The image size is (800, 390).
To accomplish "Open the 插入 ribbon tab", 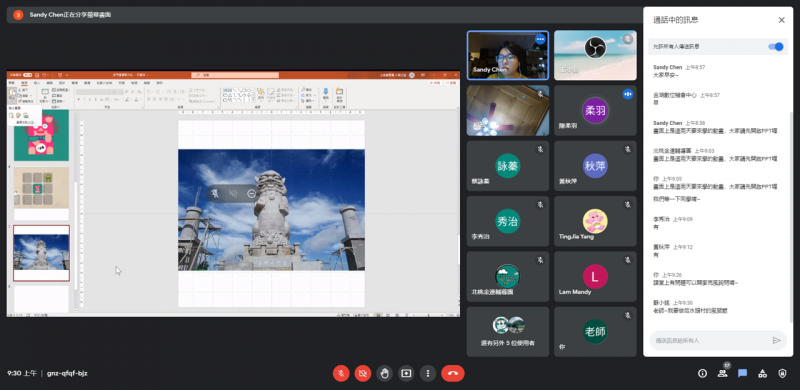I will pos(37,83).
